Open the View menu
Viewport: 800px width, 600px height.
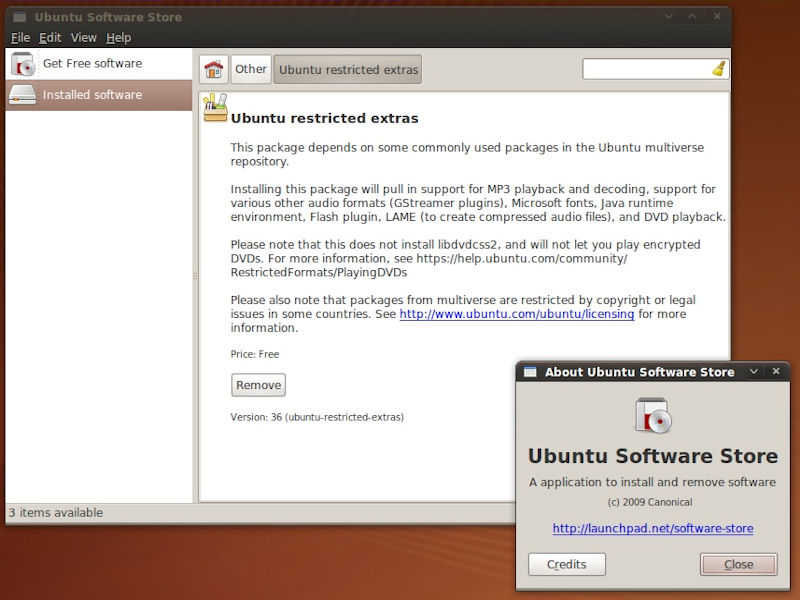(84, 38)
